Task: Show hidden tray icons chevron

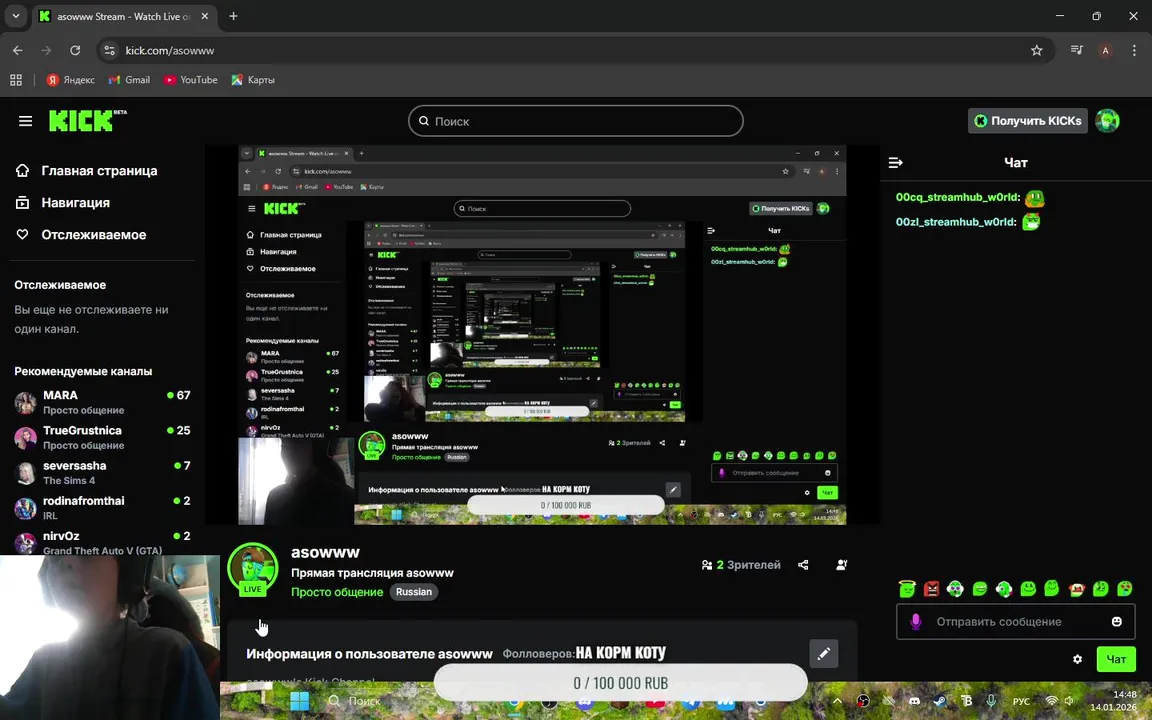Action: 837,701
